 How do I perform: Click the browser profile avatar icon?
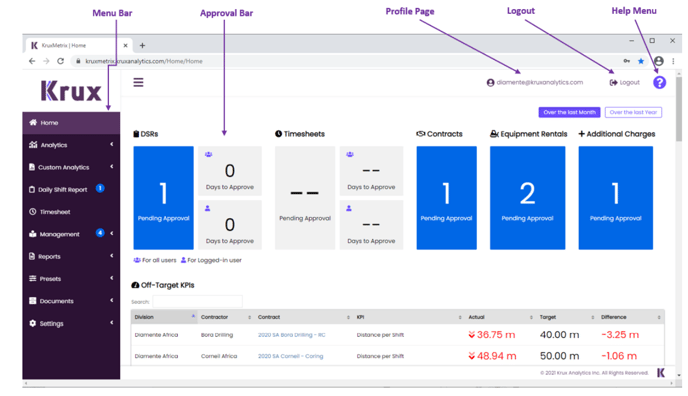pos(659,61)
